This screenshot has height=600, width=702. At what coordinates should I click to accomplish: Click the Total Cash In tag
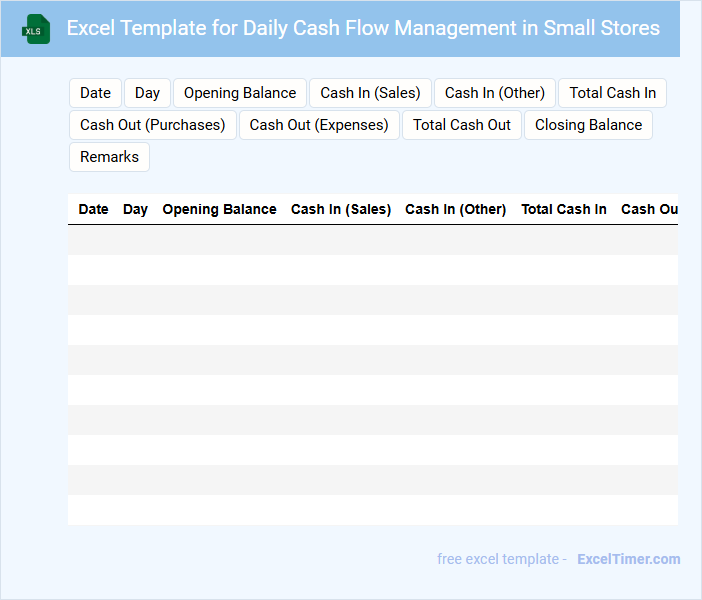click(x=612, y=93)
